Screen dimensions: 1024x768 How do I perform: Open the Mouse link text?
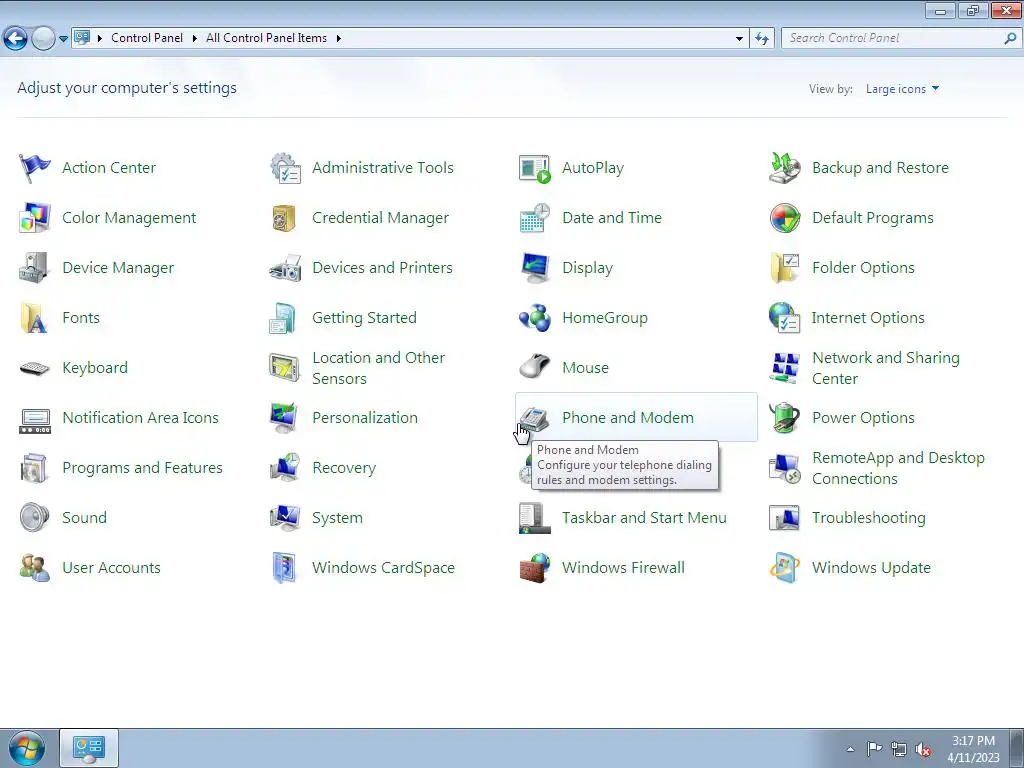(x=585, y=368)
